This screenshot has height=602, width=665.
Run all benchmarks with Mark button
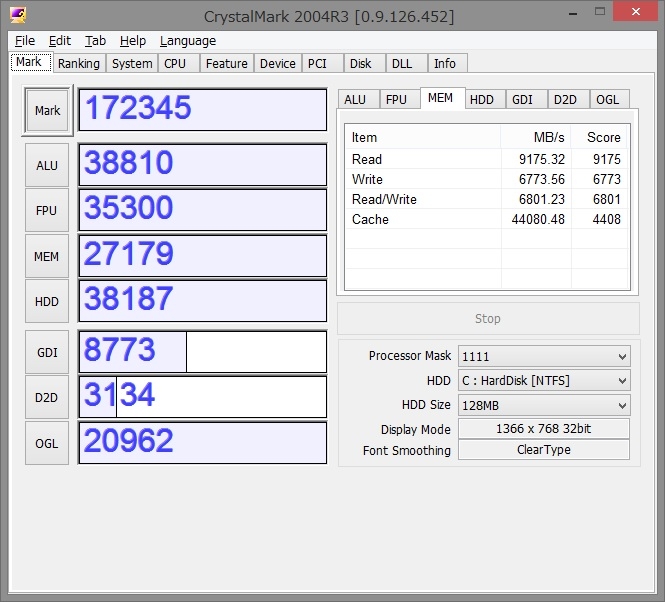[x=47, y=111]
